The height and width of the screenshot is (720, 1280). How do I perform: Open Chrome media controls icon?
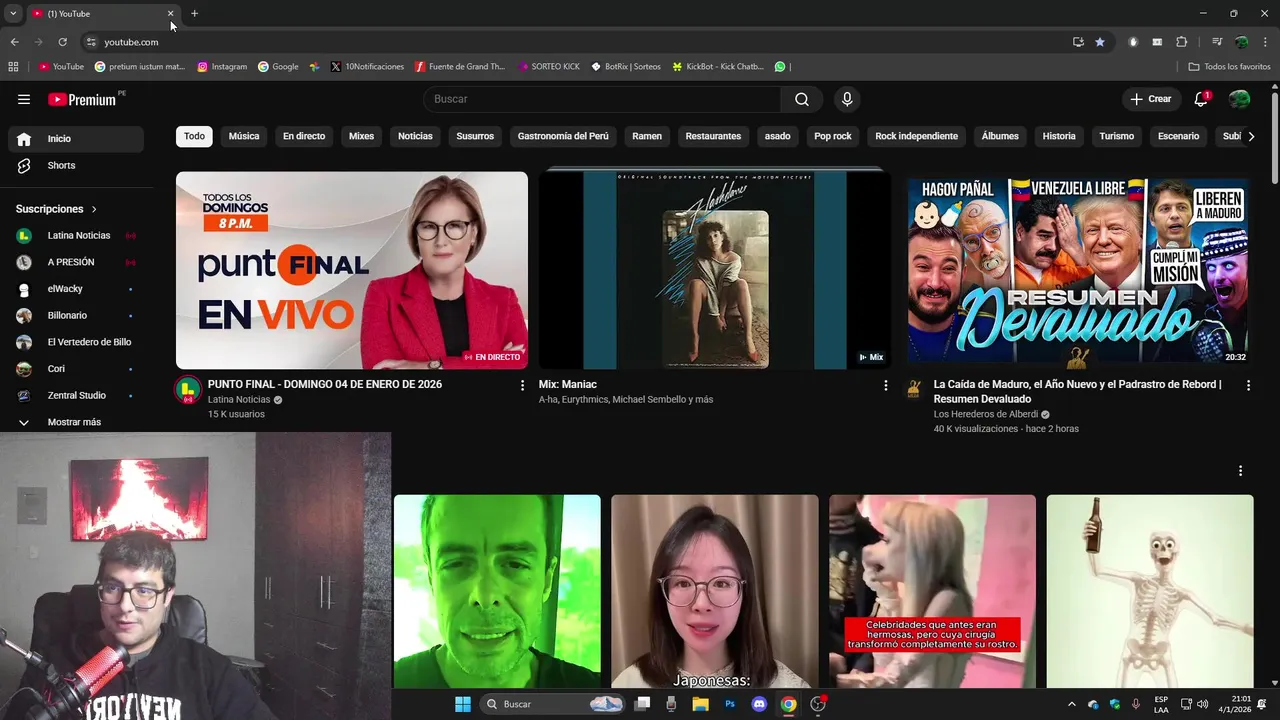pyautogui.click(x=1217, y=42)
